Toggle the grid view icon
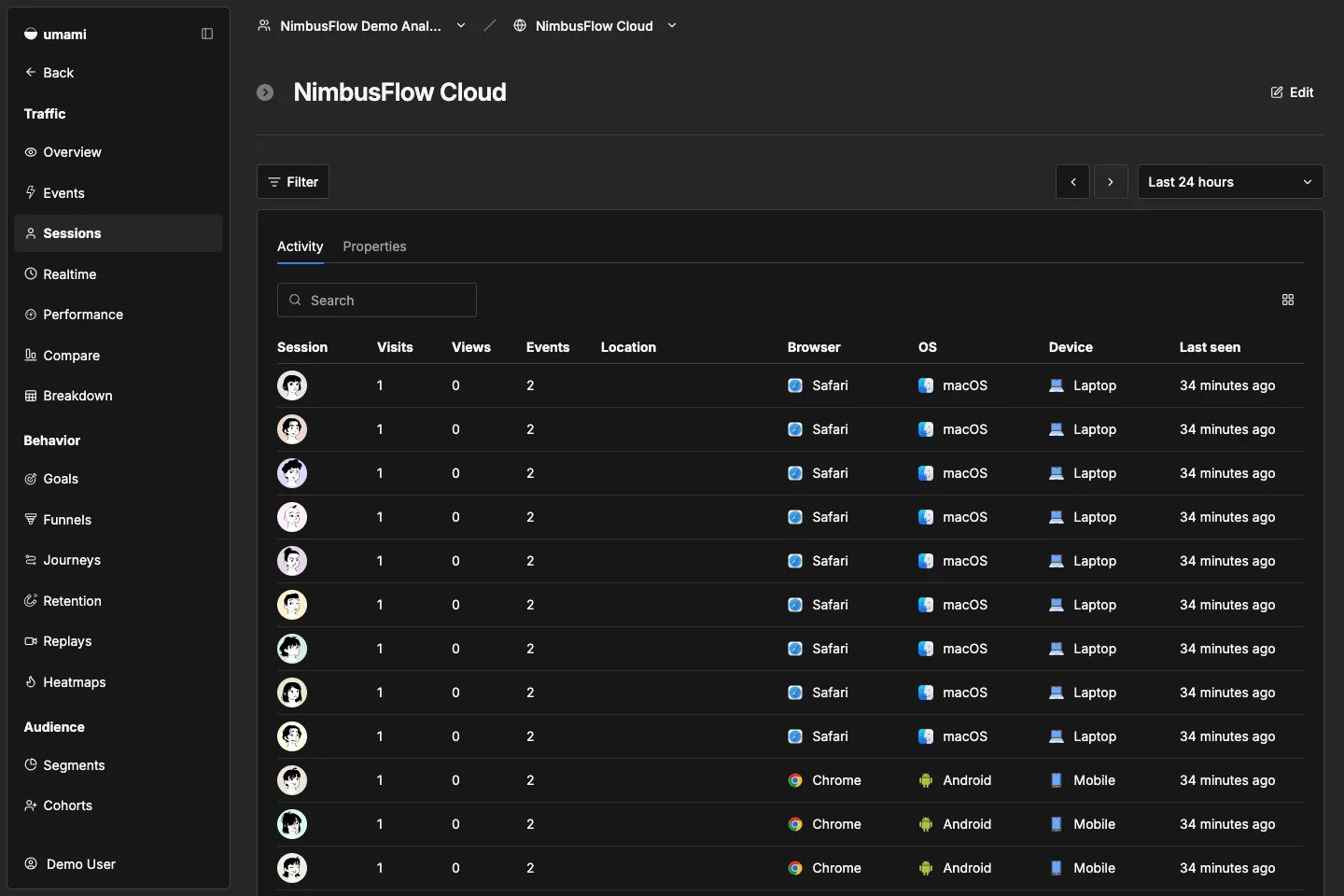The height and width of the screenshot is (896, 1344). tap(1288, 300)
